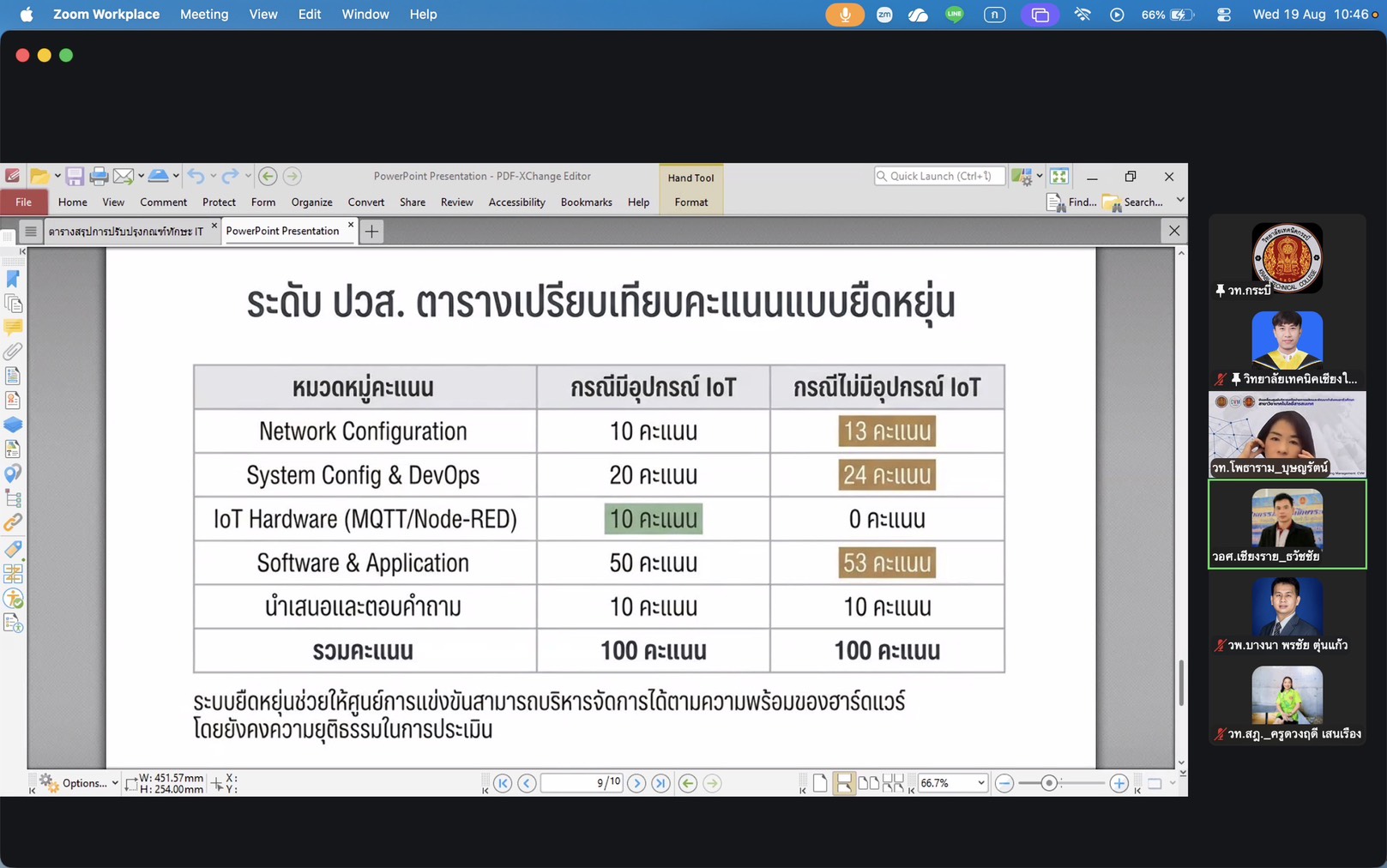
Task: Open the page Thumbnails pane icon
Action: pos(13,304)
